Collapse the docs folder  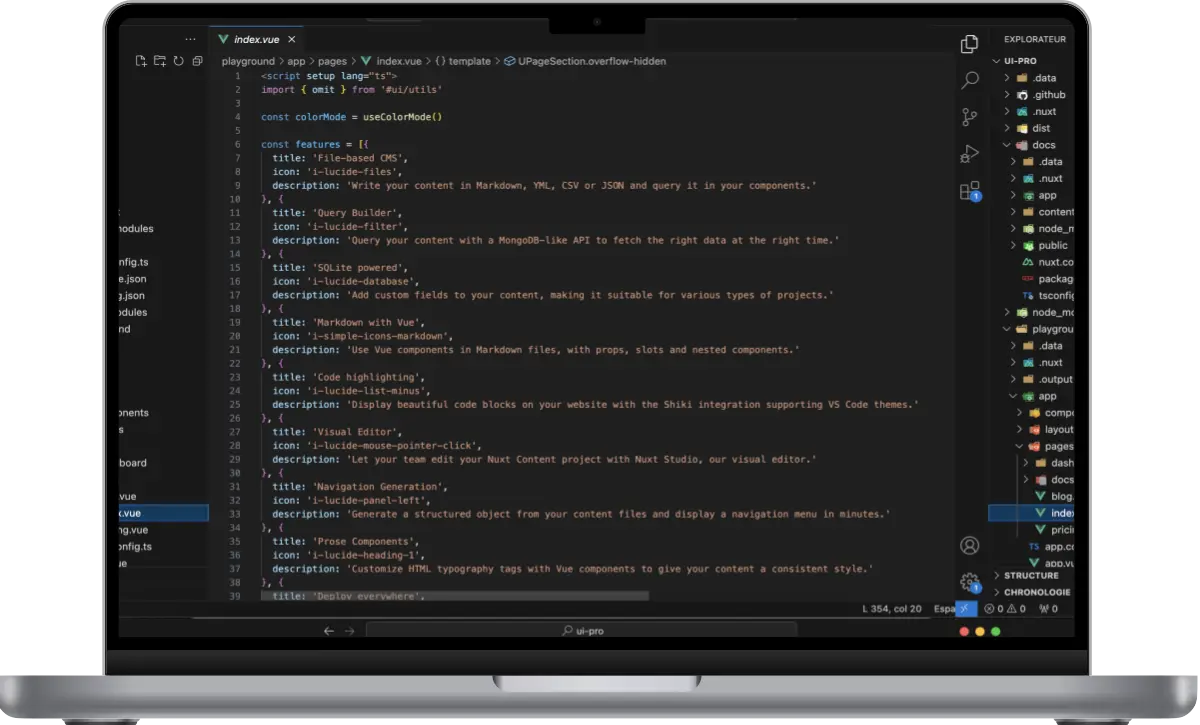1036,145
